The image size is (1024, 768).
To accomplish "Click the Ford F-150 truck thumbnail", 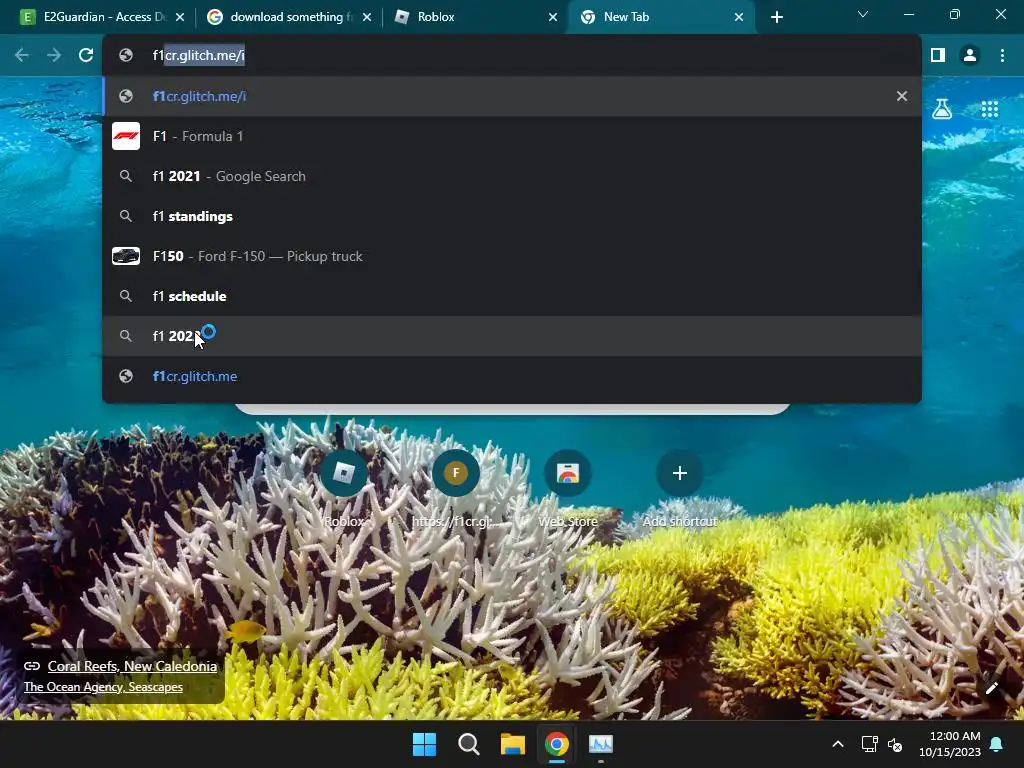I will tap(126, 256).
